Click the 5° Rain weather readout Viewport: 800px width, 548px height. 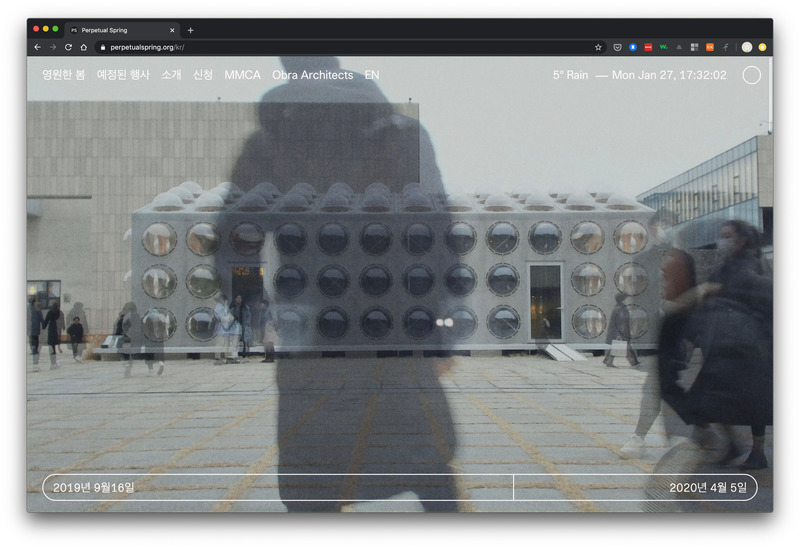pos(570,75)
